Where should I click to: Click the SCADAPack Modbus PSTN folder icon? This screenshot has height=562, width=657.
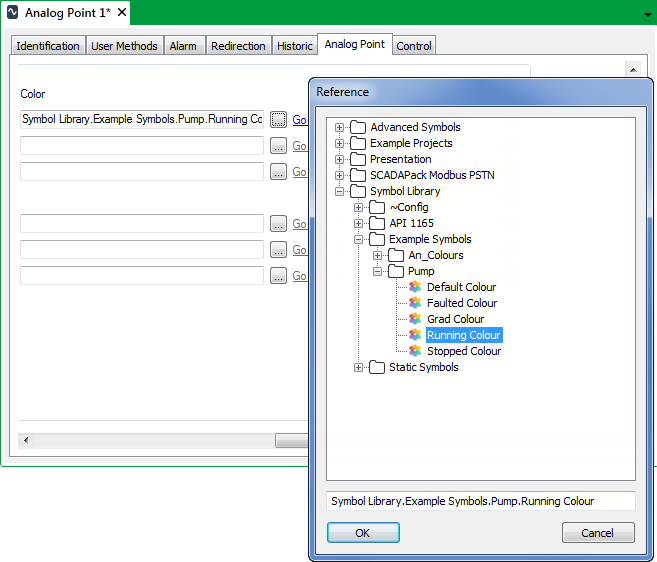click(358, 175)
